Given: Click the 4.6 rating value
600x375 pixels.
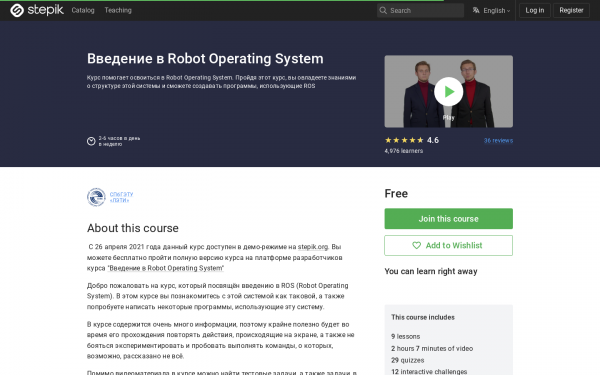Looking at the screenshot, I should pyautogui.click(x=433, y=140).
